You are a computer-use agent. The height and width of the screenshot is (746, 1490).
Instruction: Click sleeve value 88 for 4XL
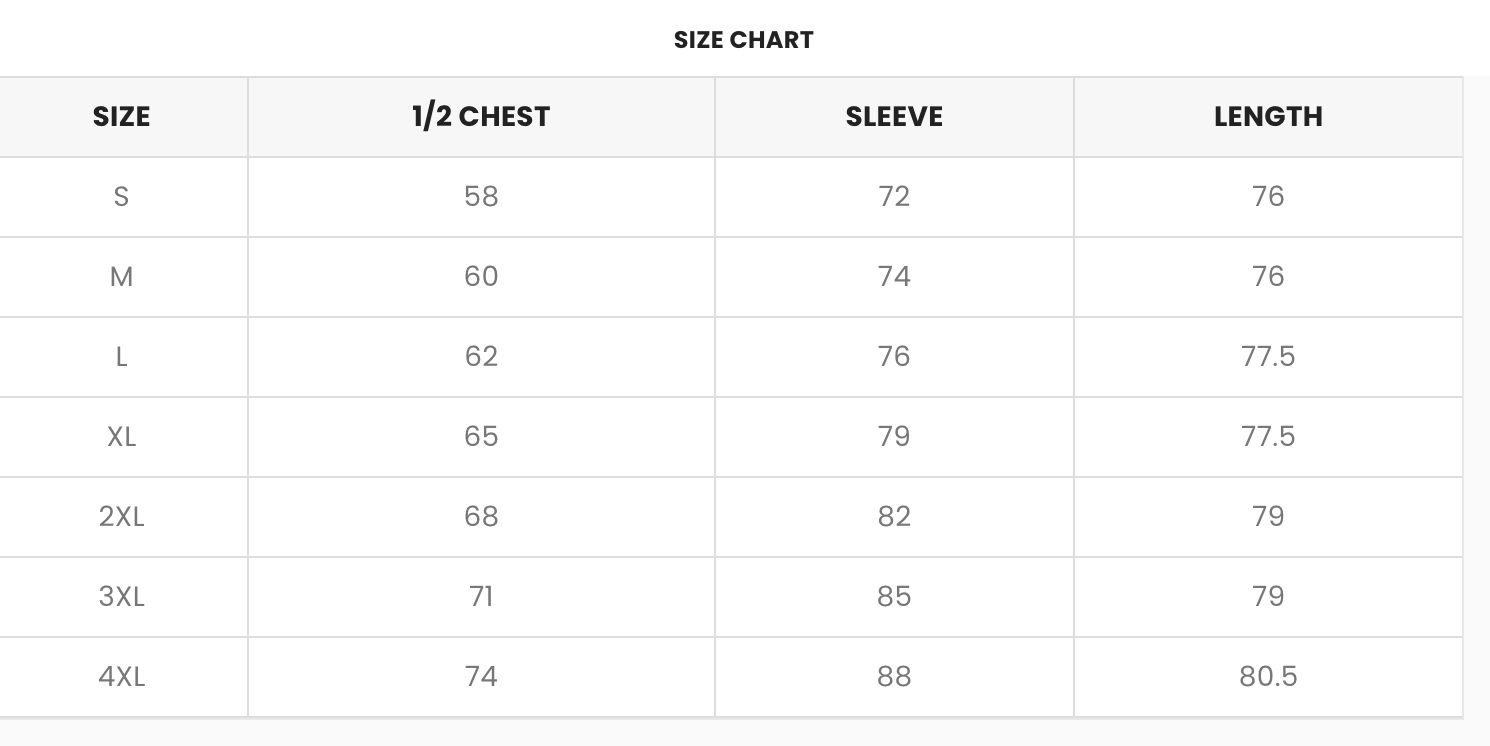pos(894,677)
